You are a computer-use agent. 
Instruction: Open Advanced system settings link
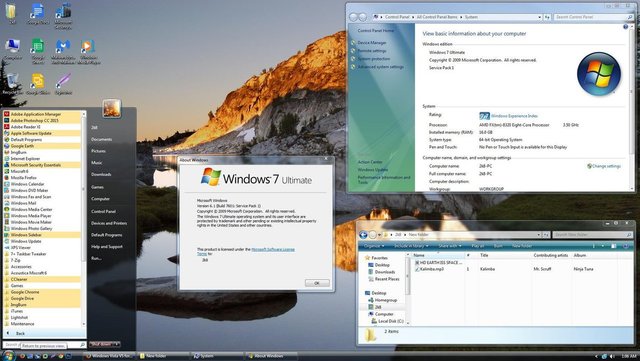[380, 67]
